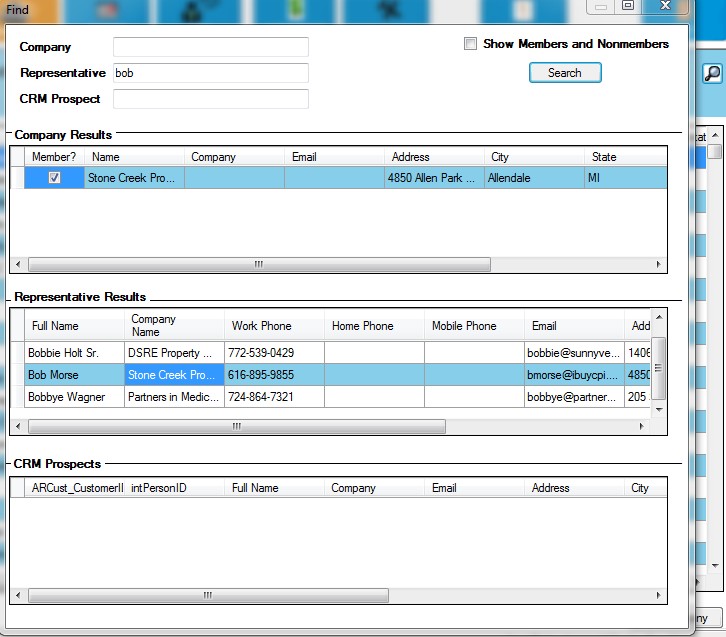Select the Stone Creek Pro... company name cell
The image size is (726, 637).
[x=134, y=178]
